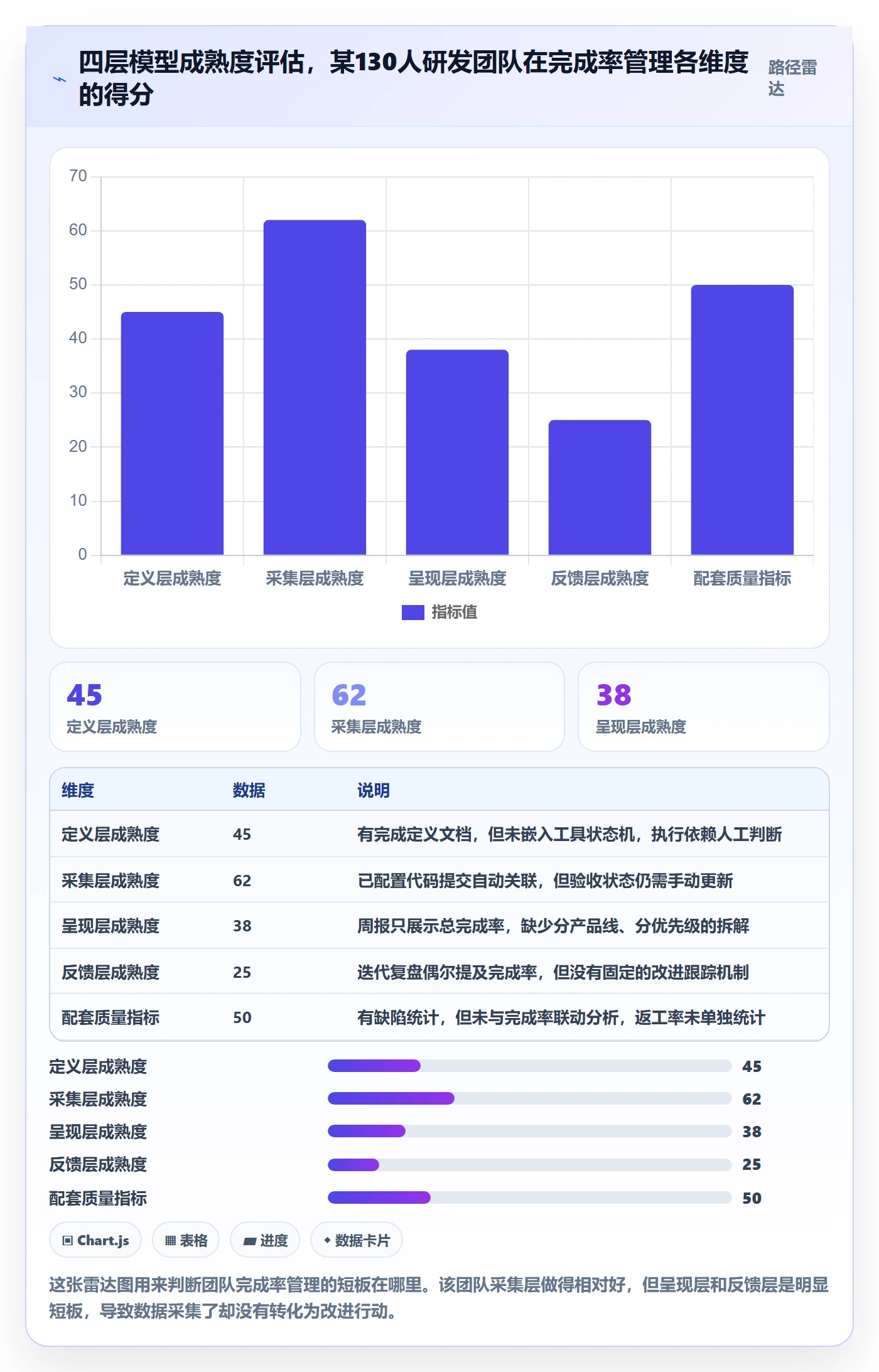Open the 45 定义层成熟度 data card

(x=175, y=707)
